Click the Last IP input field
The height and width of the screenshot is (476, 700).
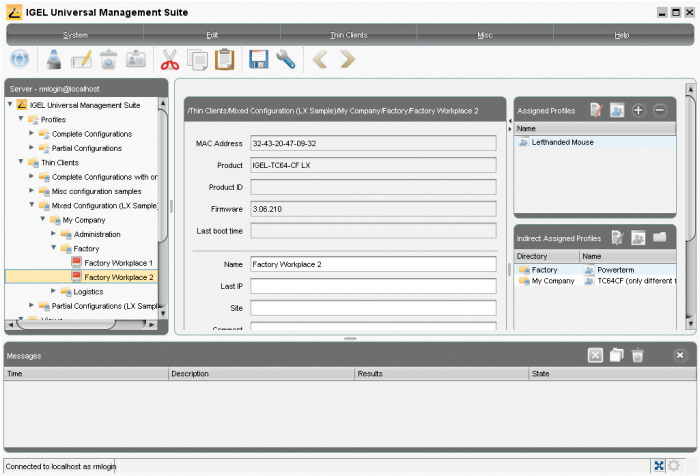point(373,286)
